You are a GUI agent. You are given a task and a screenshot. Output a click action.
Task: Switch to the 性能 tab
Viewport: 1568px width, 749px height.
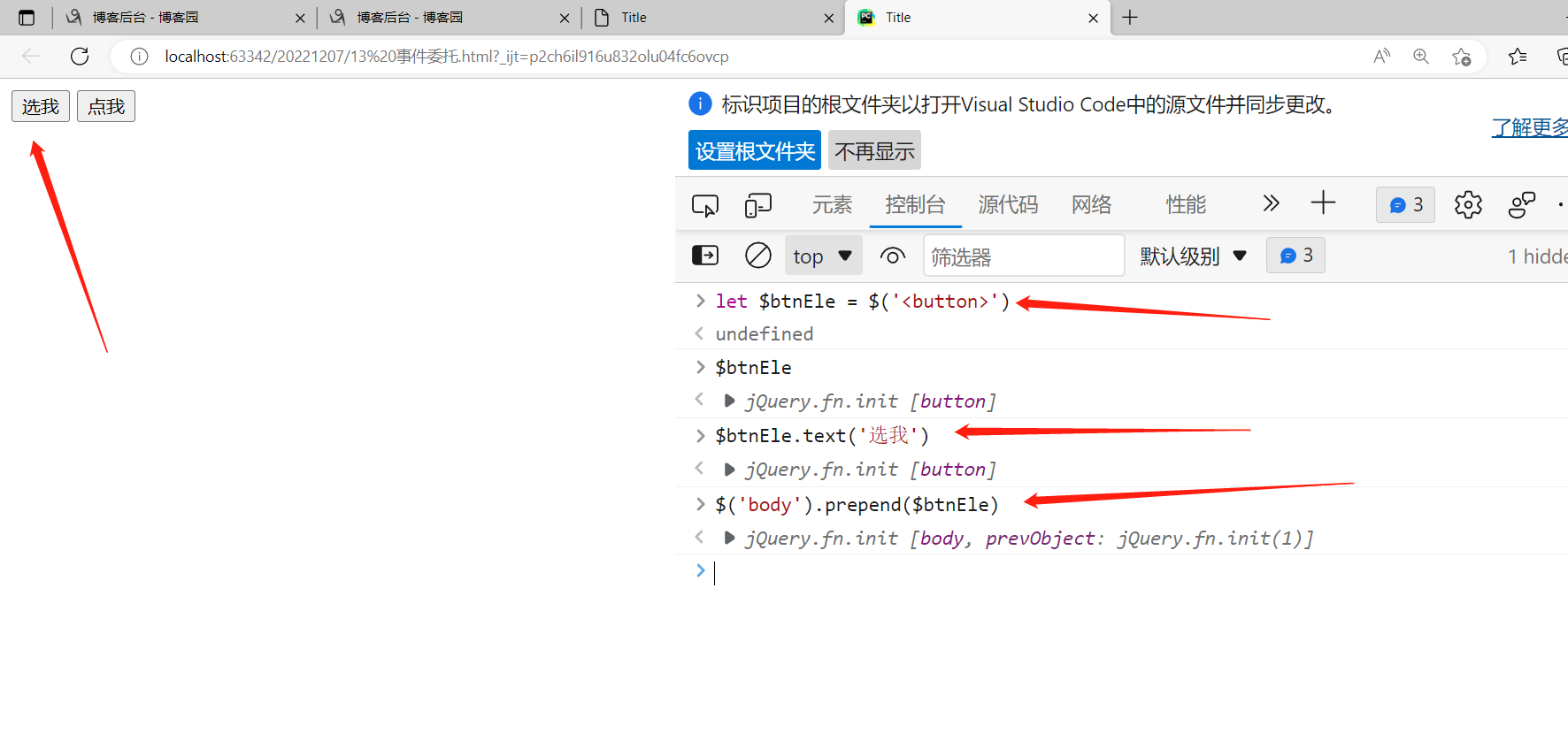1186,205
